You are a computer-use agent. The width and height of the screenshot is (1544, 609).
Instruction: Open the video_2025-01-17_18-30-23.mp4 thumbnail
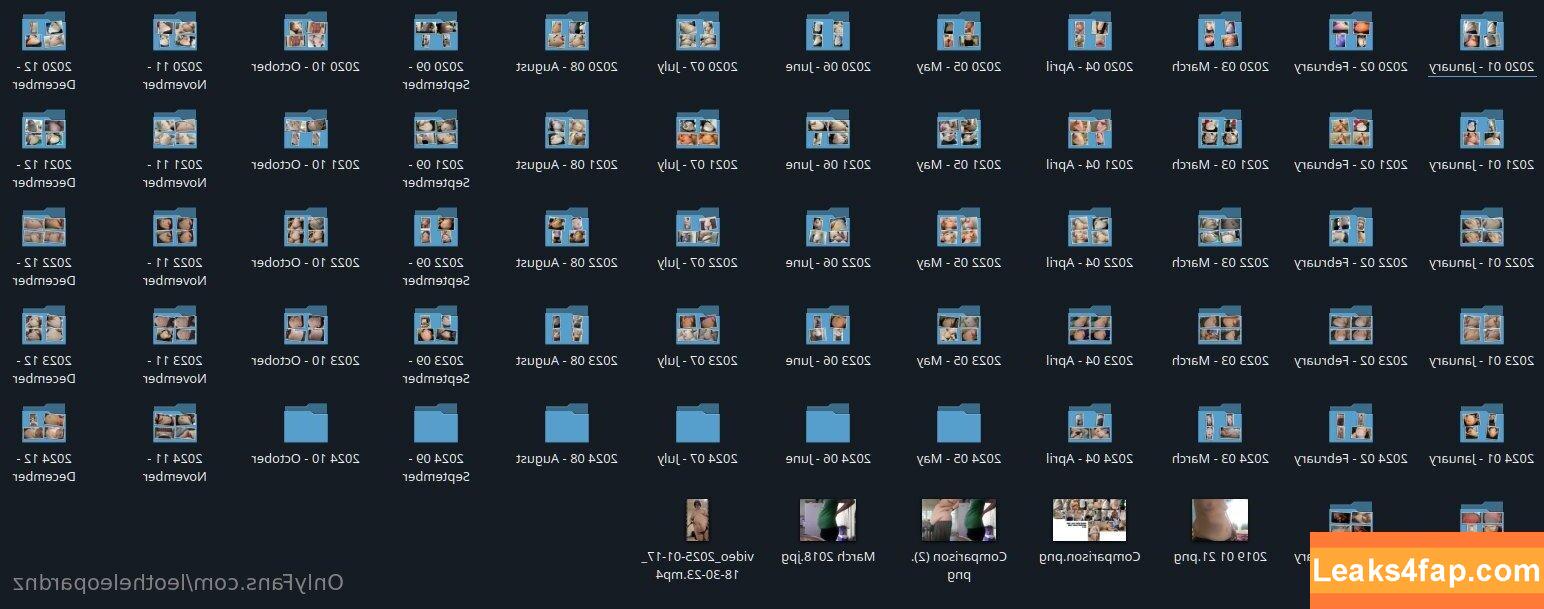[698, 521]
